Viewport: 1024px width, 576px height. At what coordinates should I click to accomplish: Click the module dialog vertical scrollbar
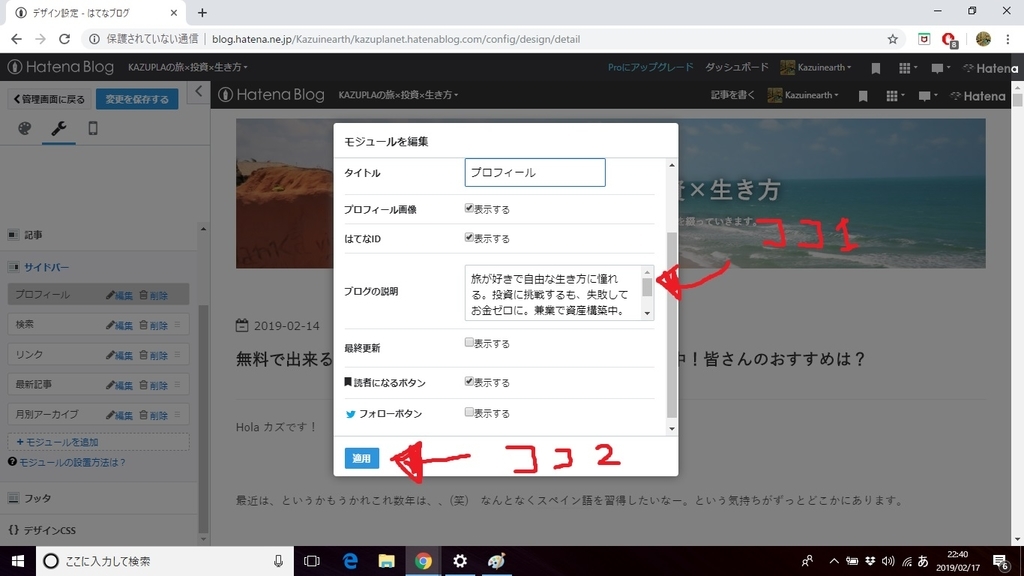(x=671, y=325)
